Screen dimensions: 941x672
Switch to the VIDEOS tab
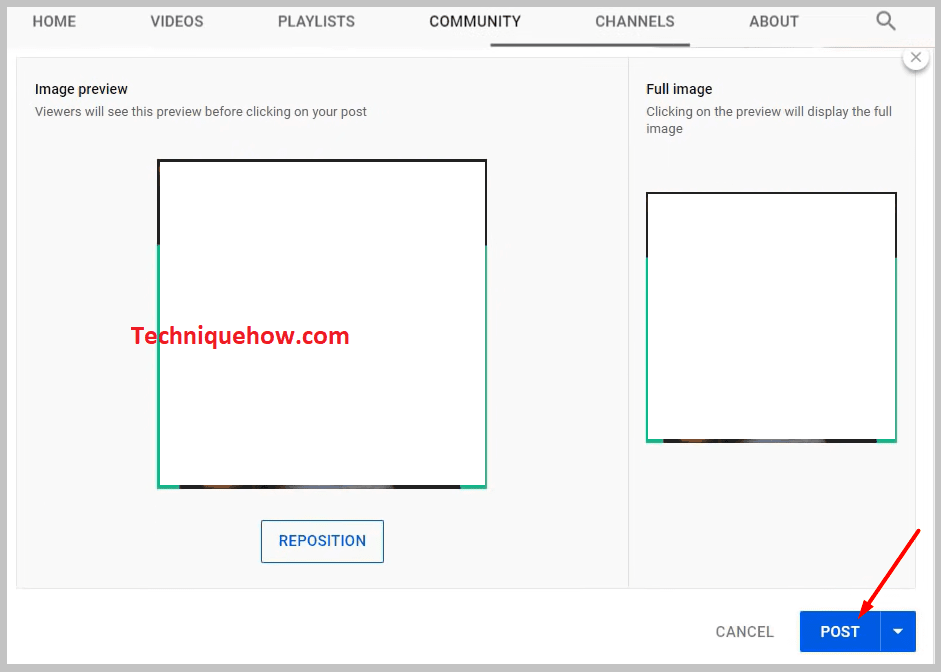(x=177, y=22)
